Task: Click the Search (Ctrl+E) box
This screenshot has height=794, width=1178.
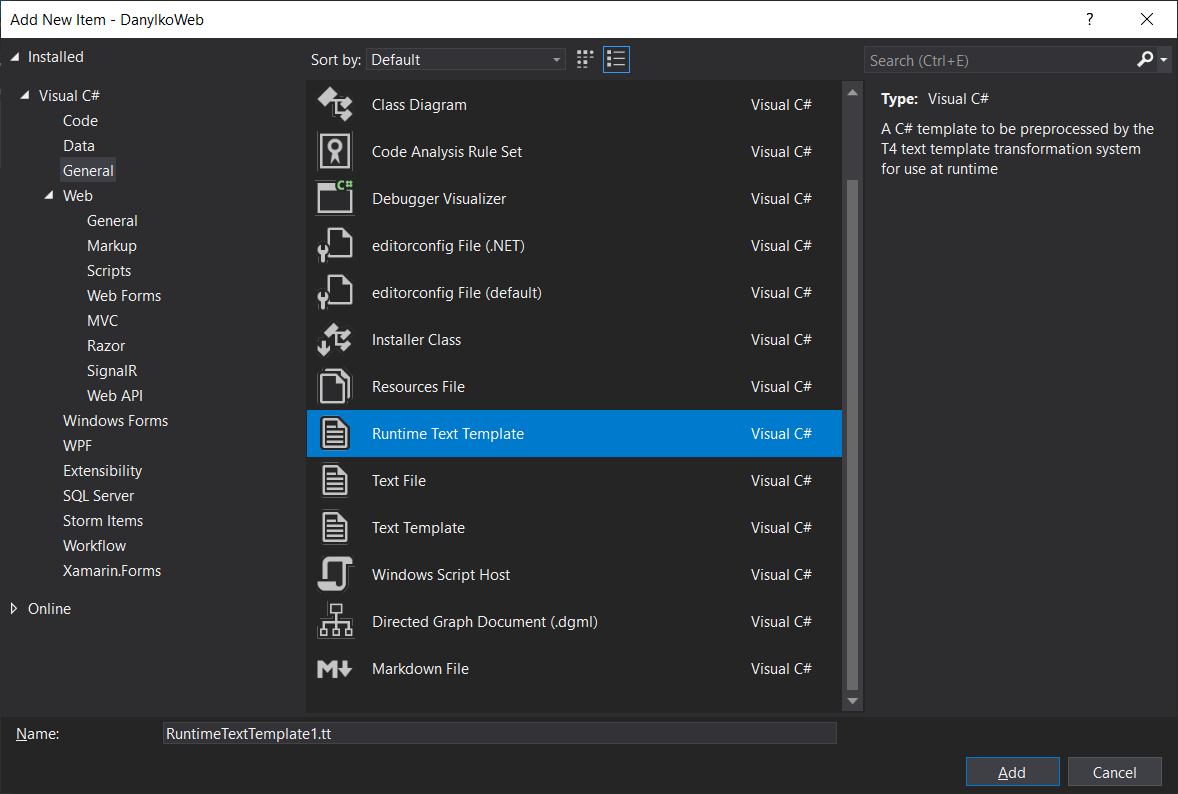Action: (x=1001, y=60)
